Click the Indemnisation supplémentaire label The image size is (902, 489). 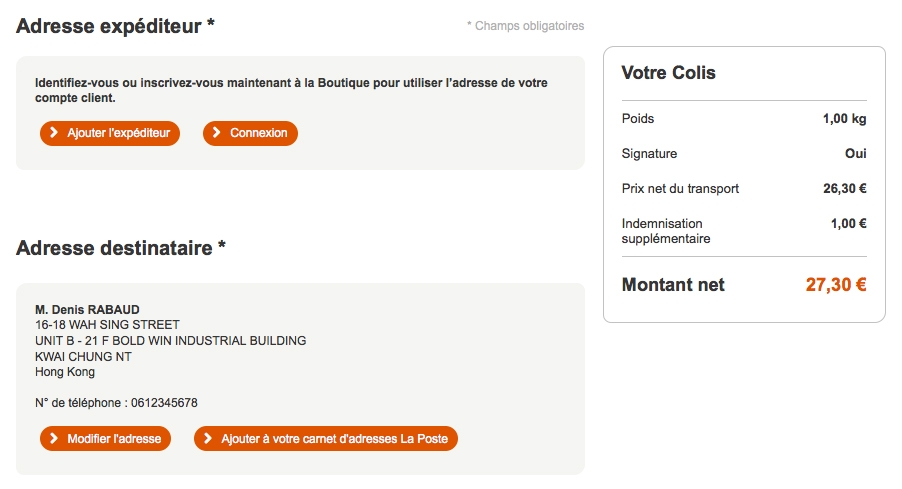click(x=666, y=231)
